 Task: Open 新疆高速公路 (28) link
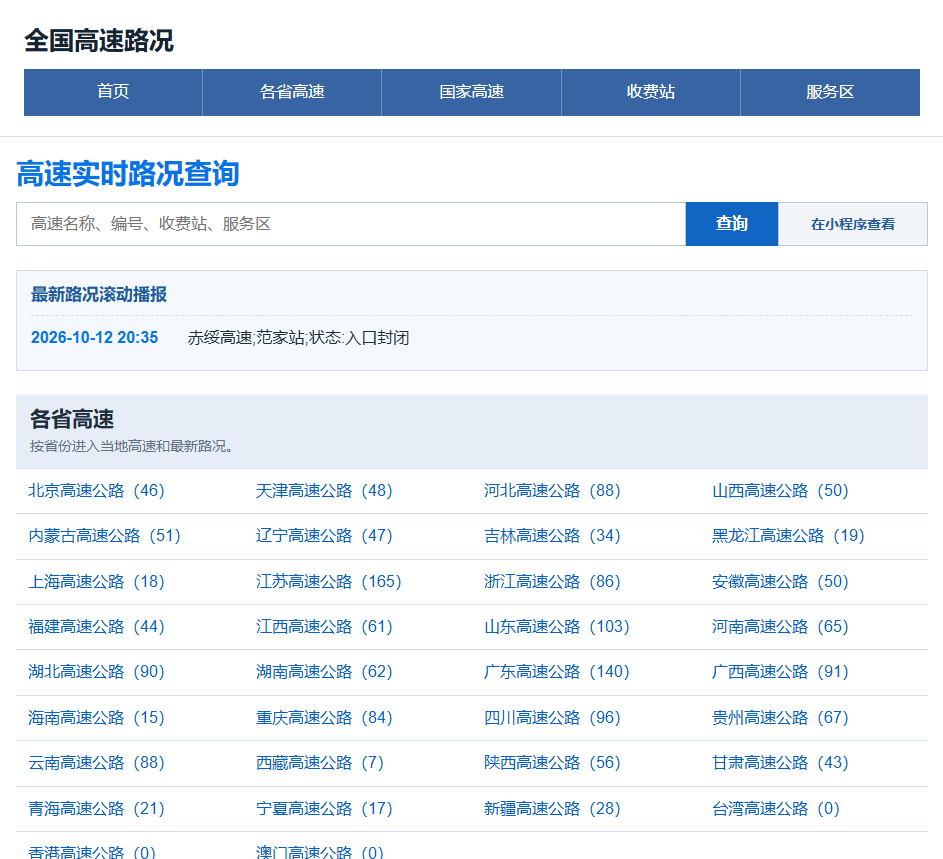pos(552,808)
